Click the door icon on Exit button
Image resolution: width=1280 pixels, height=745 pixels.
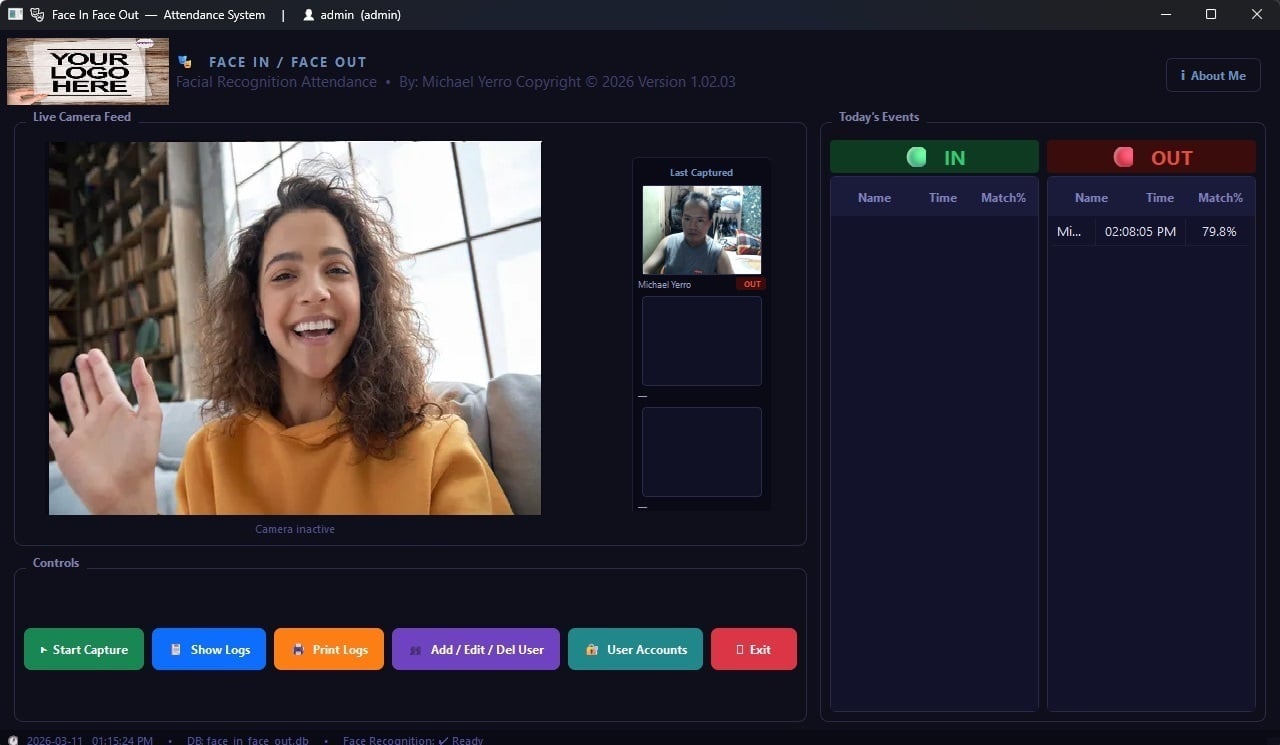(740, 650)
